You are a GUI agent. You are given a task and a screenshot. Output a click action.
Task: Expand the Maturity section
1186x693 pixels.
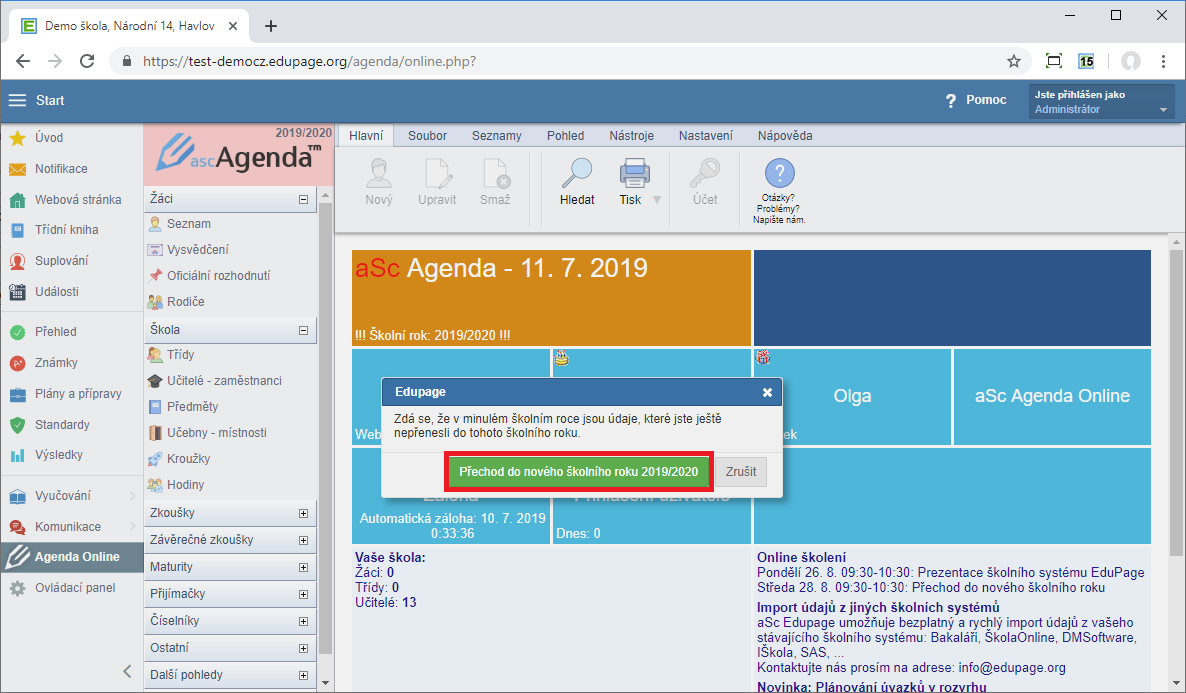pyautogui.click(x=303, y=568)
